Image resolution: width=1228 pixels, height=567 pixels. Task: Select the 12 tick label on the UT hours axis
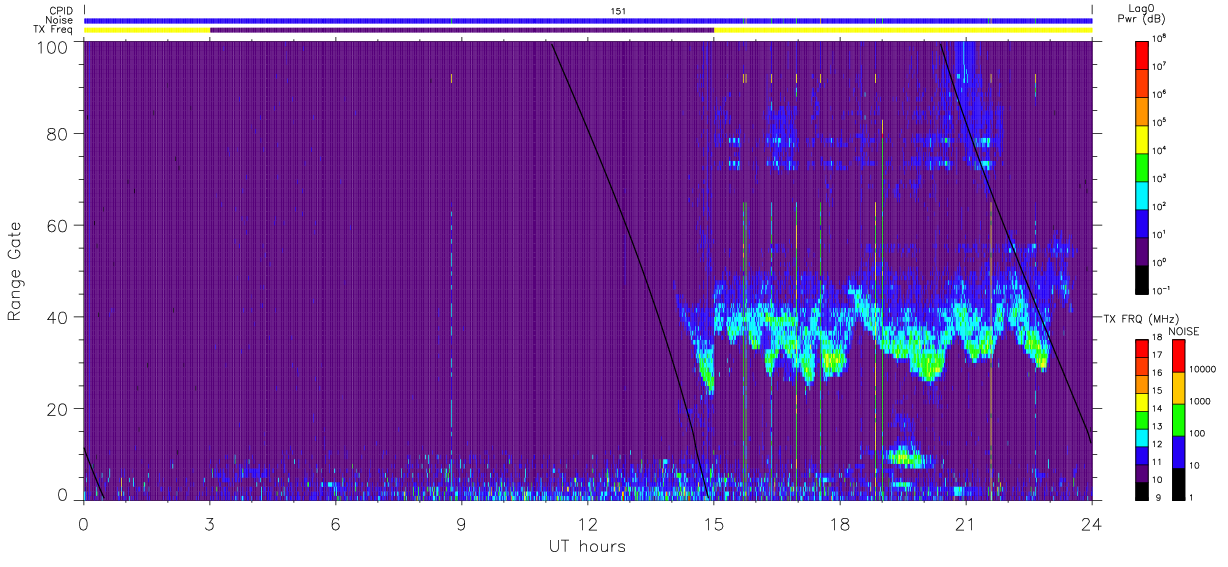(588, 523)
